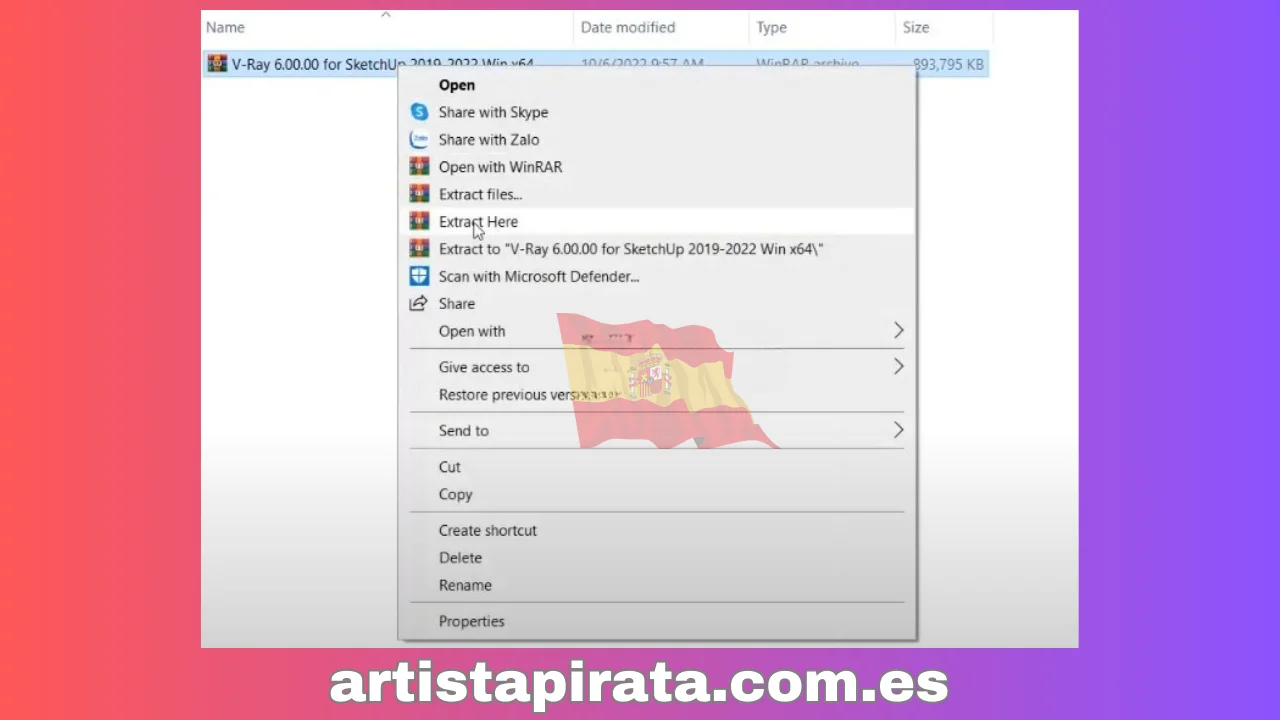Image resolution: width=1280 pixels, height=720 pixels.
Task: Choose Restore previous versions
Action: point(528,395)
